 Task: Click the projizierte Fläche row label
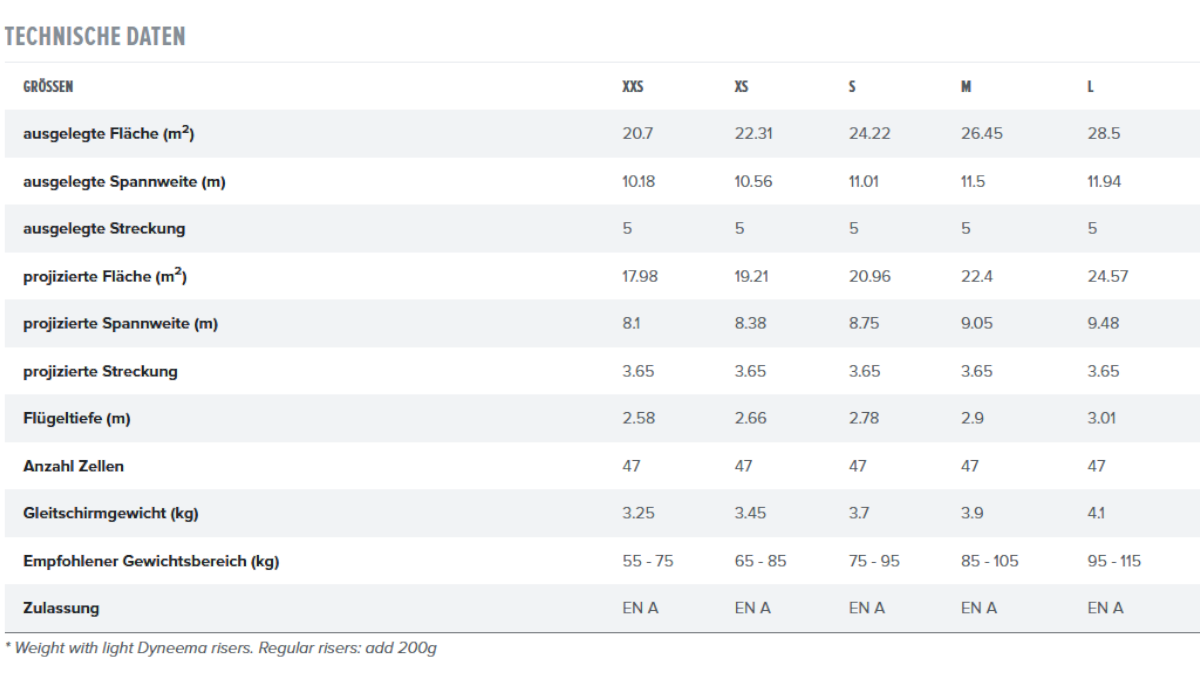(105, 276)
